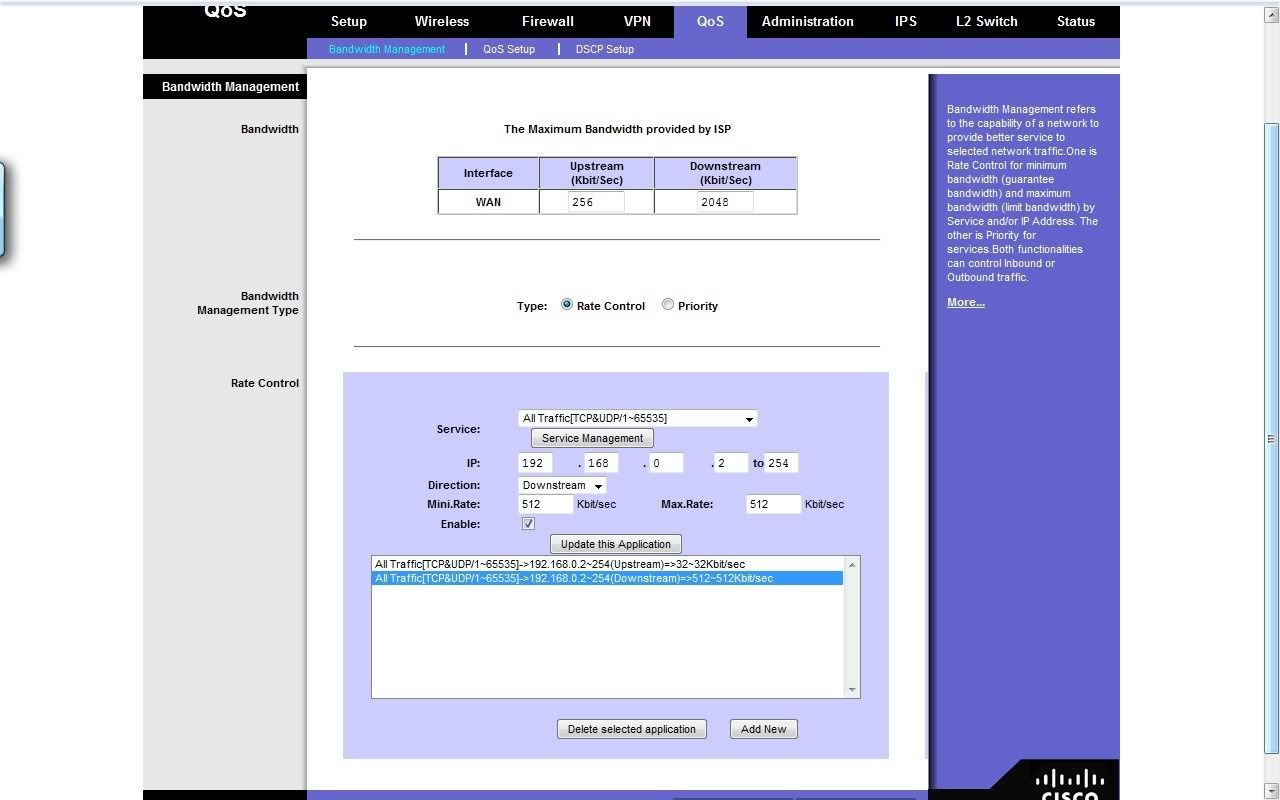This screenshot has width=1280, height=800.
Task: Select the Rate Control radio button
Action: click(567, 305)
